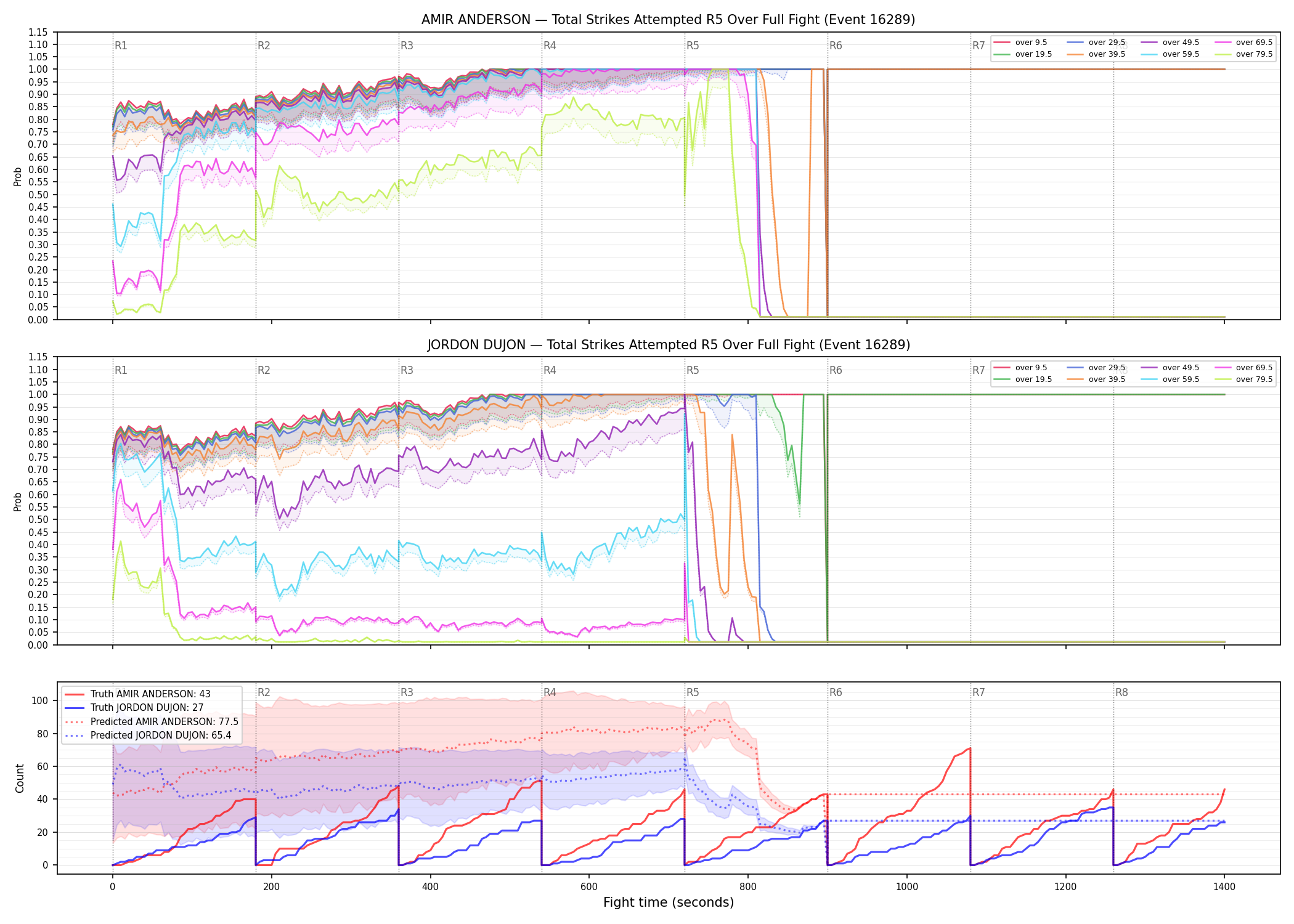Click the R2 round marker in the Jordon Dujon chart

264,370
